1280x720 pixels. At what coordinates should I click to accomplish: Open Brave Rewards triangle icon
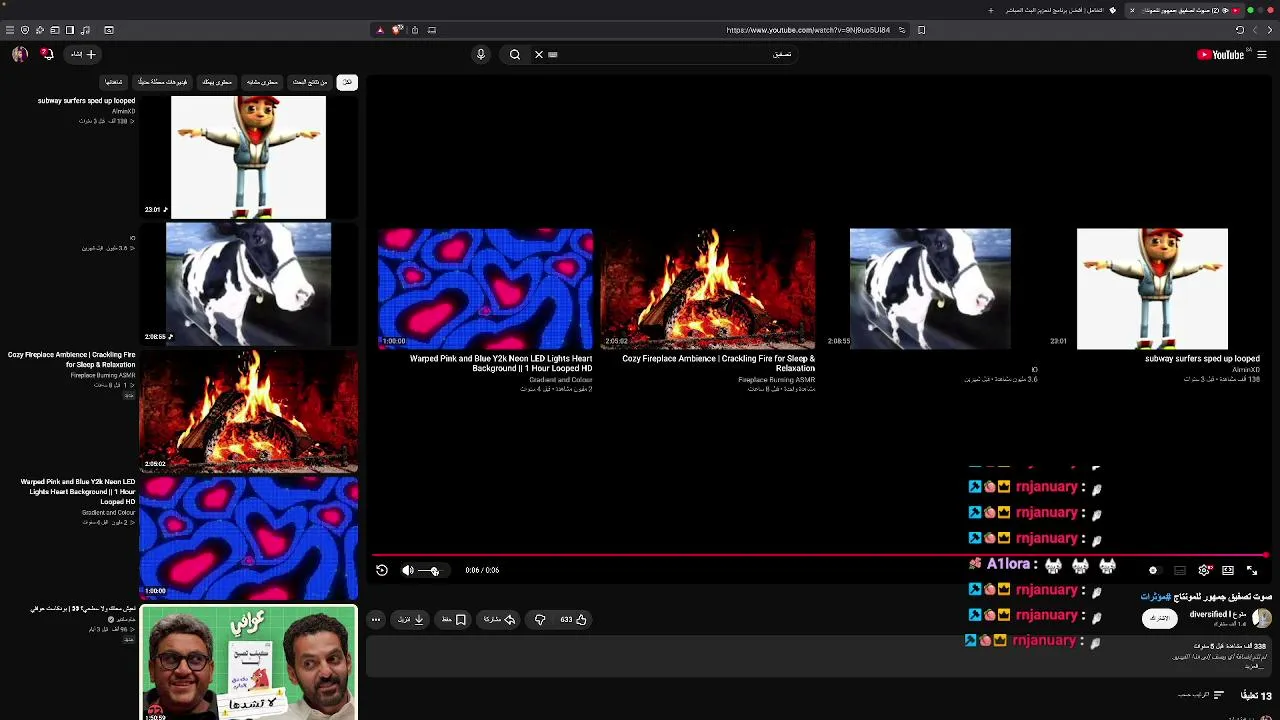(380, 30)
